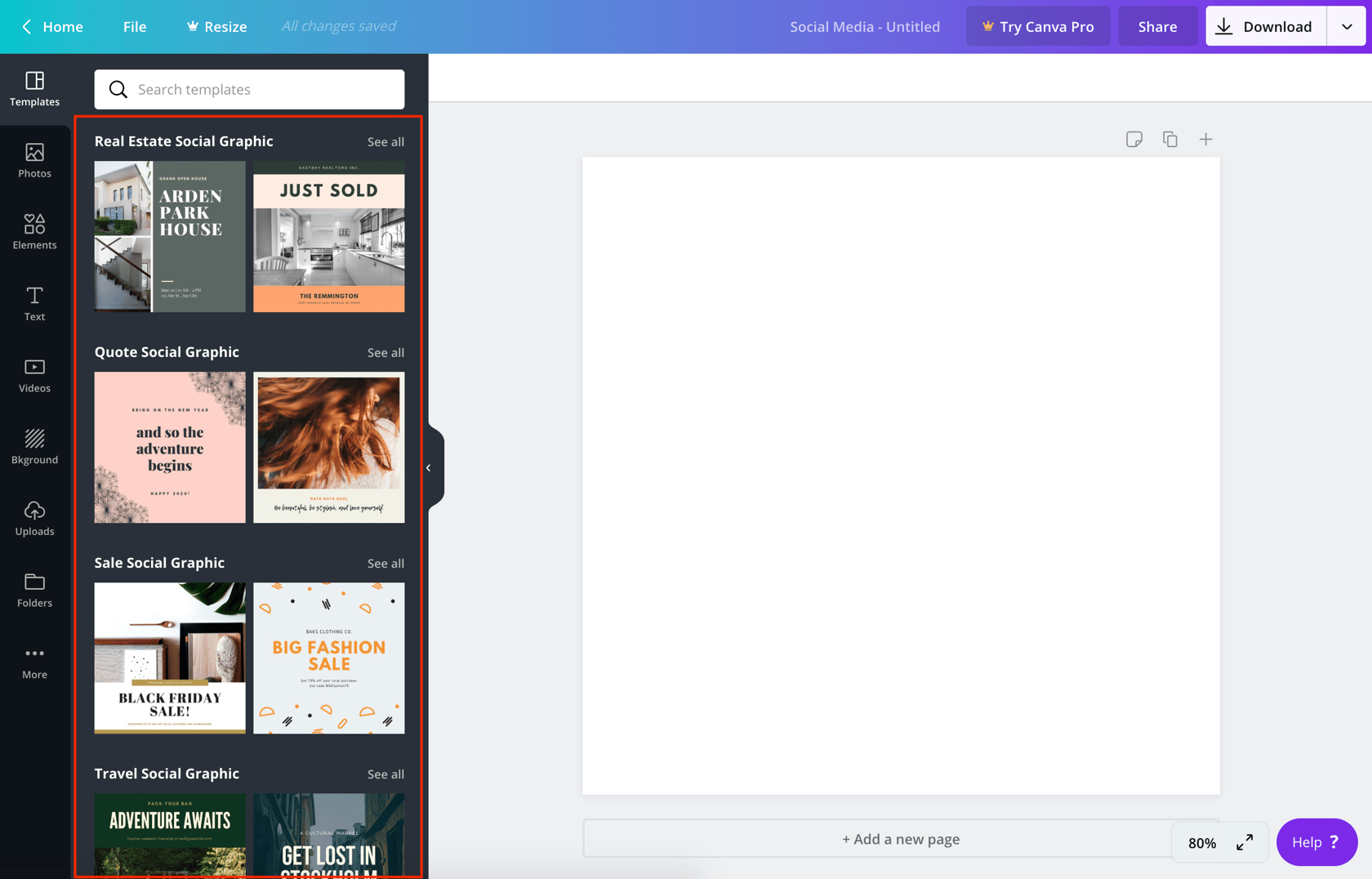Click Try Canva Pro
Viewport: 1372px width, 879px height.
point(1038,26)
